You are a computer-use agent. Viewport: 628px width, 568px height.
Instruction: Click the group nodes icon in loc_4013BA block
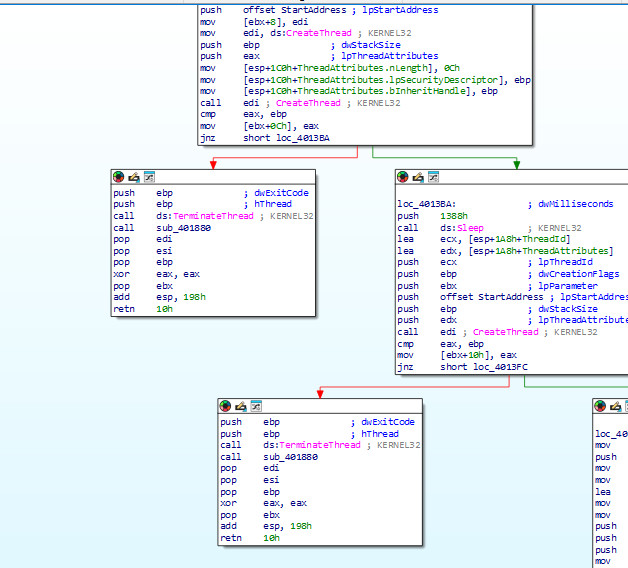tap(433, 177)
